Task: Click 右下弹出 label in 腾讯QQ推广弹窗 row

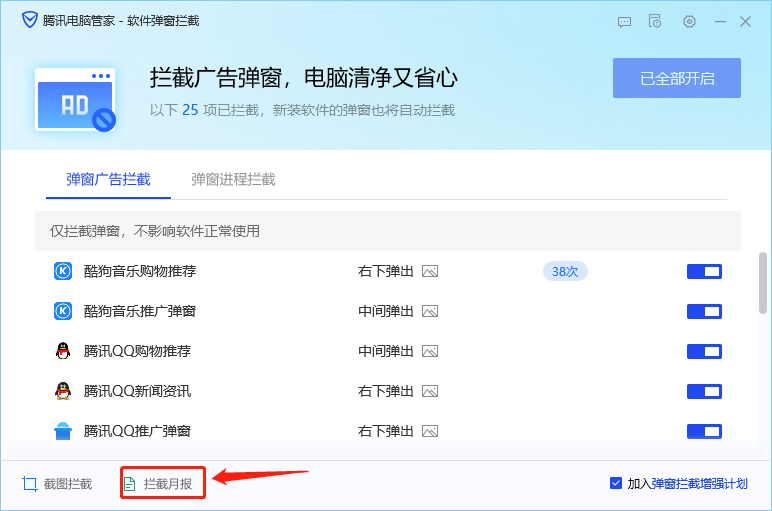Action: pyautogui.click(x=386, y=431)
